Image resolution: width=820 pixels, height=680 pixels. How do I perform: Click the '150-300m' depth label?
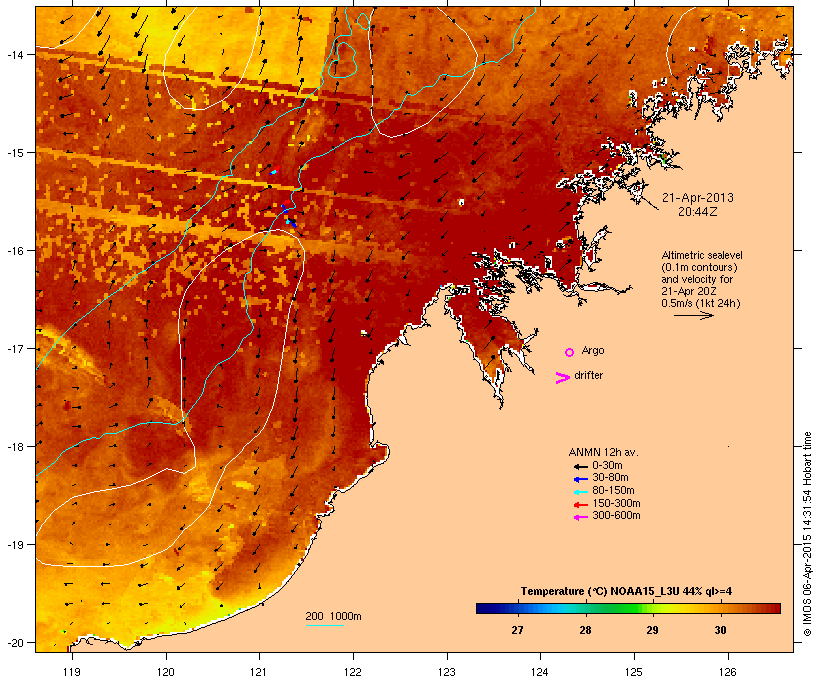[x=616, y=503]
